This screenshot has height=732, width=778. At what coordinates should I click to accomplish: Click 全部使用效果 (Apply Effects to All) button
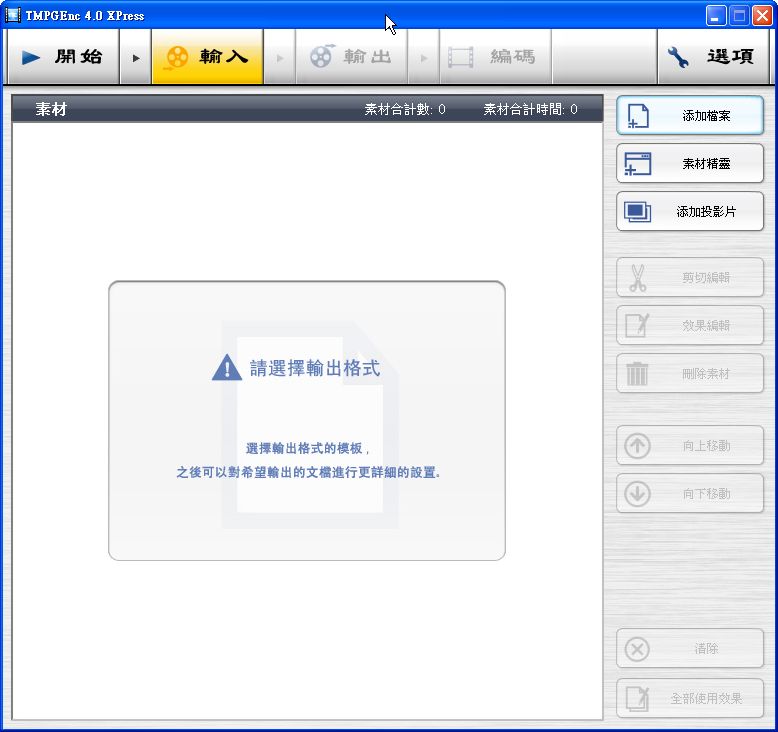690,698
